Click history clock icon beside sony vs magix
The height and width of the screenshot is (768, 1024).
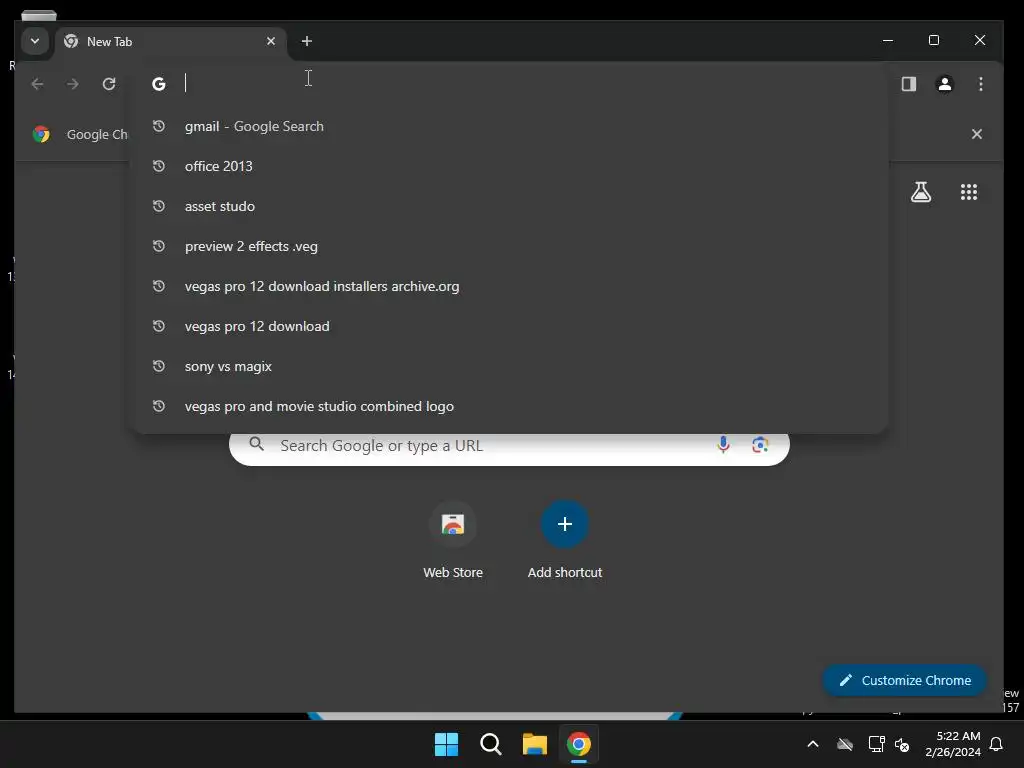pyautogui.click(x=159, y=366)
